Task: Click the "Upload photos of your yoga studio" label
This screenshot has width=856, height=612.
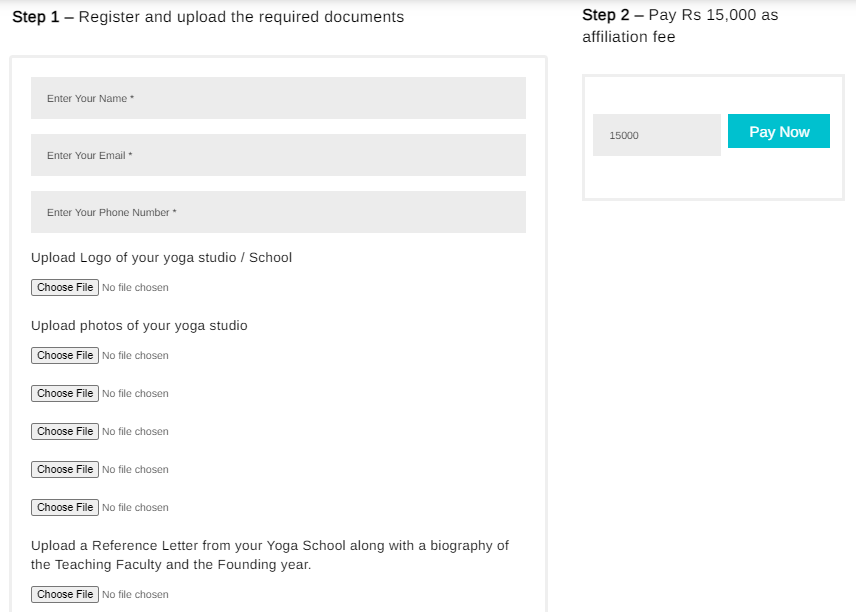Action: tap(139, 325)
